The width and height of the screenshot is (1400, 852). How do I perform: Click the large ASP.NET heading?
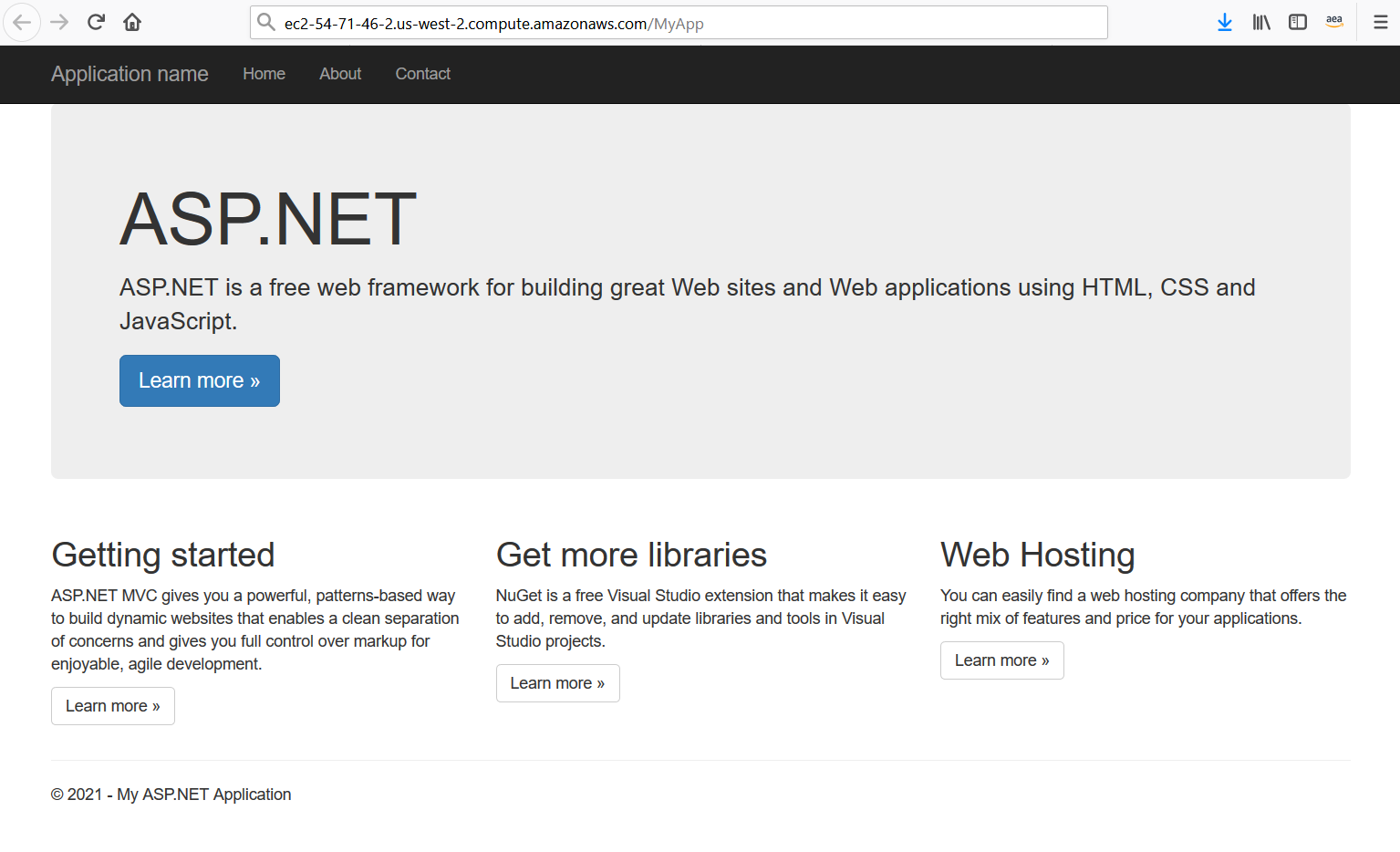point(268,219)
